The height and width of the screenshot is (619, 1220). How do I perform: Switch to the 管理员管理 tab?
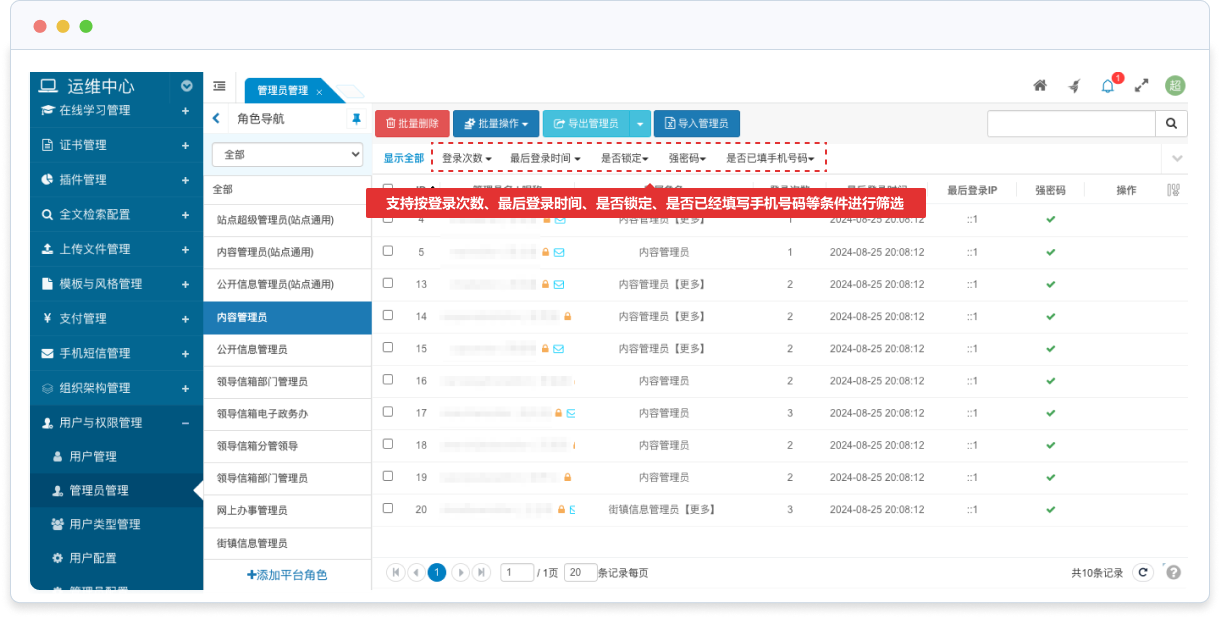283,90
